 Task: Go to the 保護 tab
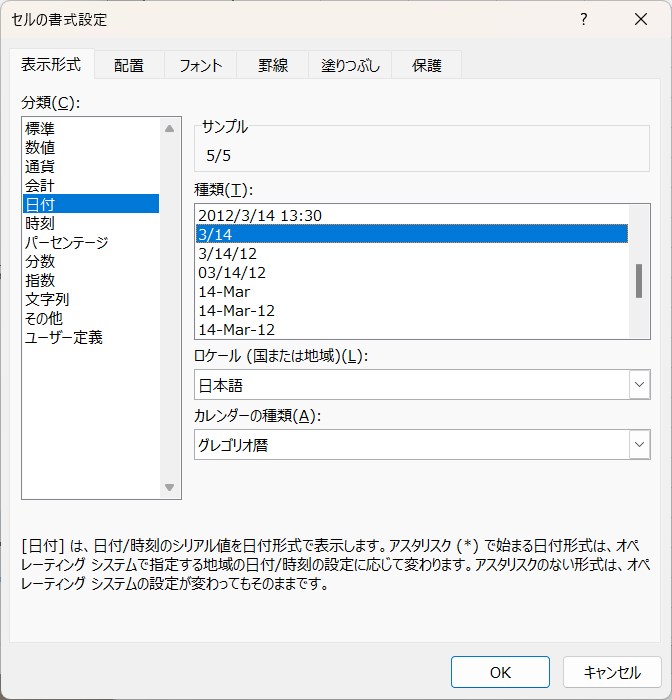(427, 66)
